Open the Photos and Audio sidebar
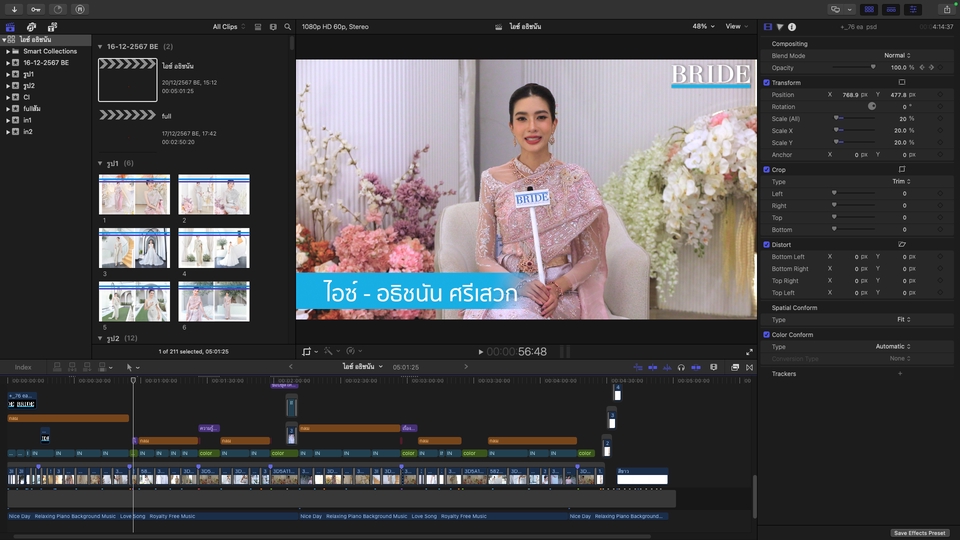Screen dimensions: 960x540 click(x=31, y=27)
